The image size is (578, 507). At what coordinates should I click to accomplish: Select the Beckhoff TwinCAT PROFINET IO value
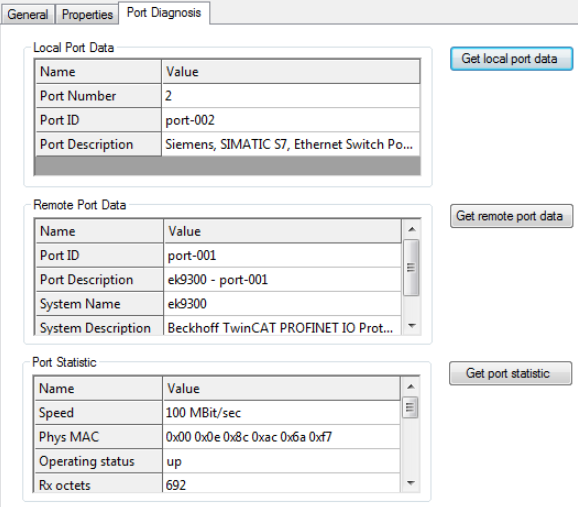[283, 326]
